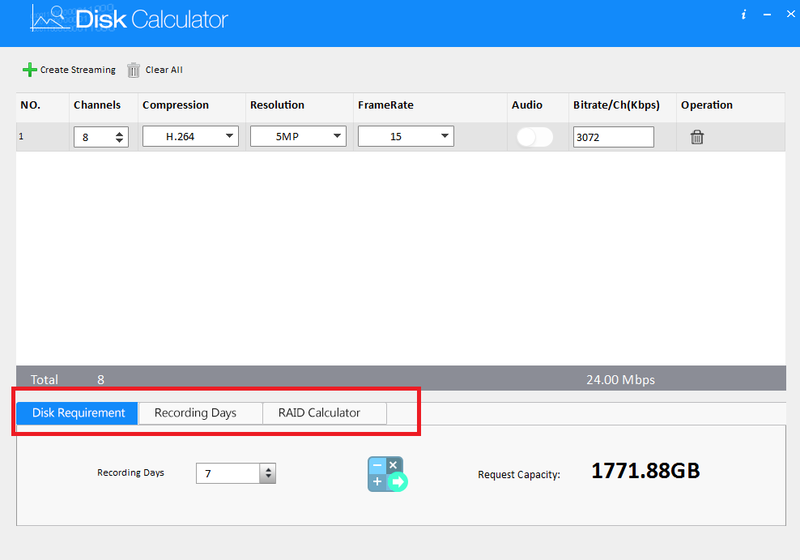This screenshot has width=800, height=560.
Task: Click the Bitrate field showing 3072
Action: (x=613, y=137)
